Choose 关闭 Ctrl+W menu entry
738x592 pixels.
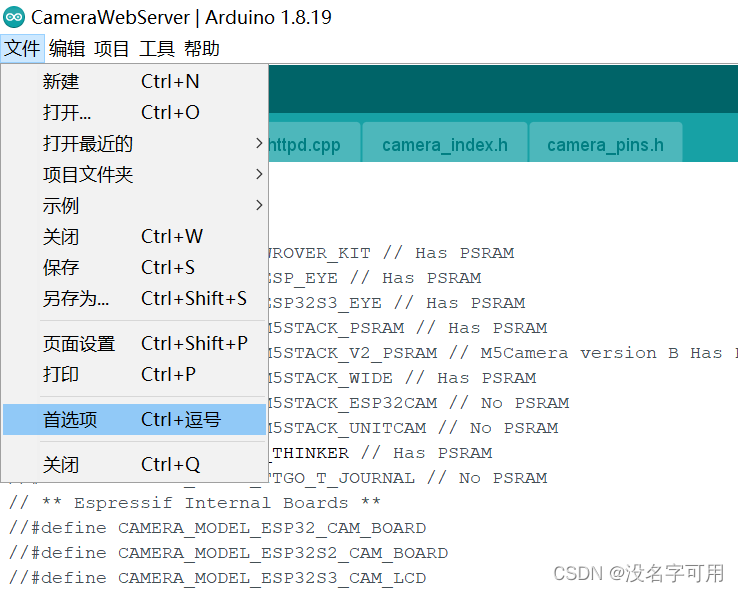(x=135, y=237)
